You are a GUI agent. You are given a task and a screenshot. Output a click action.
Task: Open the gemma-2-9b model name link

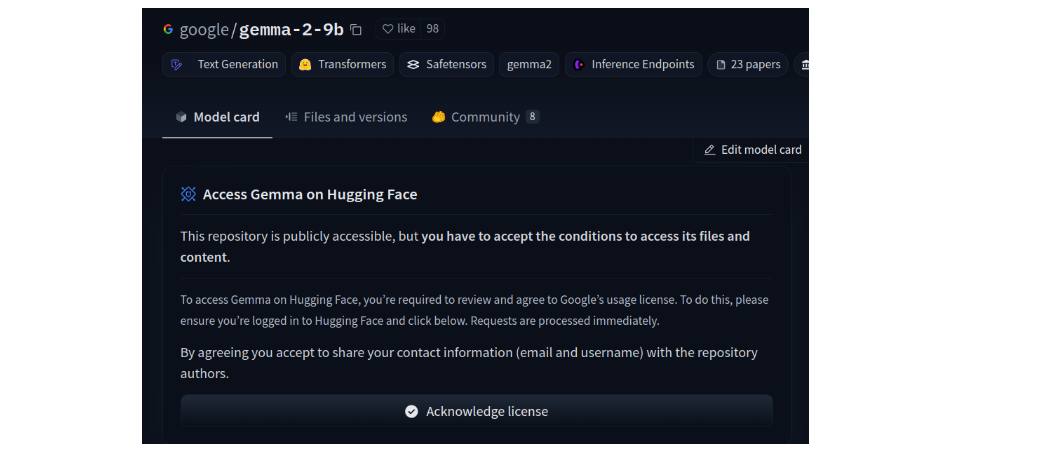(291, 29)
